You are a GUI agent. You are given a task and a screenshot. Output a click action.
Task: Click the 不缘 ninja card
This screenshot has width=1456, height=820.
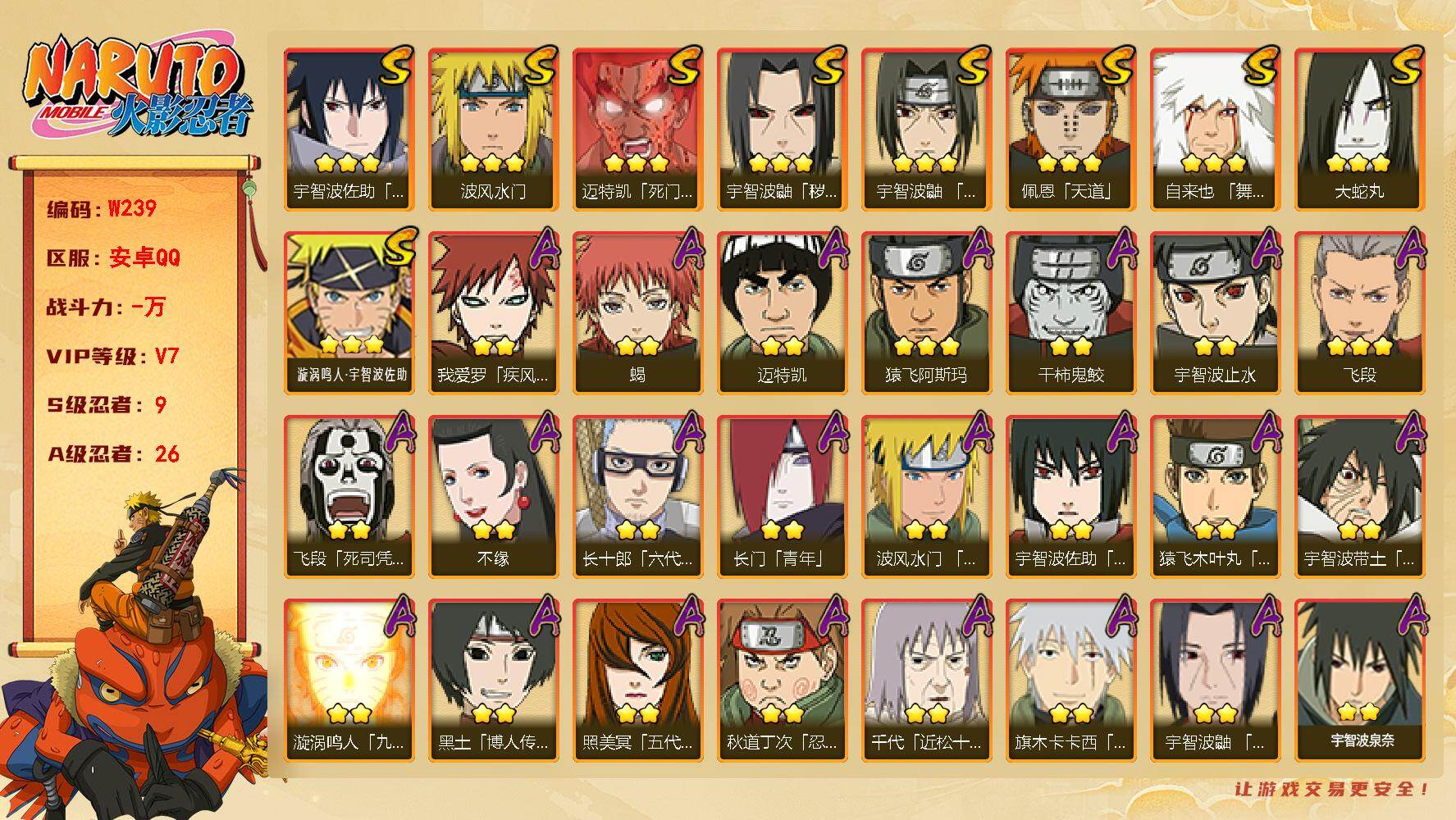pos(493,497)
